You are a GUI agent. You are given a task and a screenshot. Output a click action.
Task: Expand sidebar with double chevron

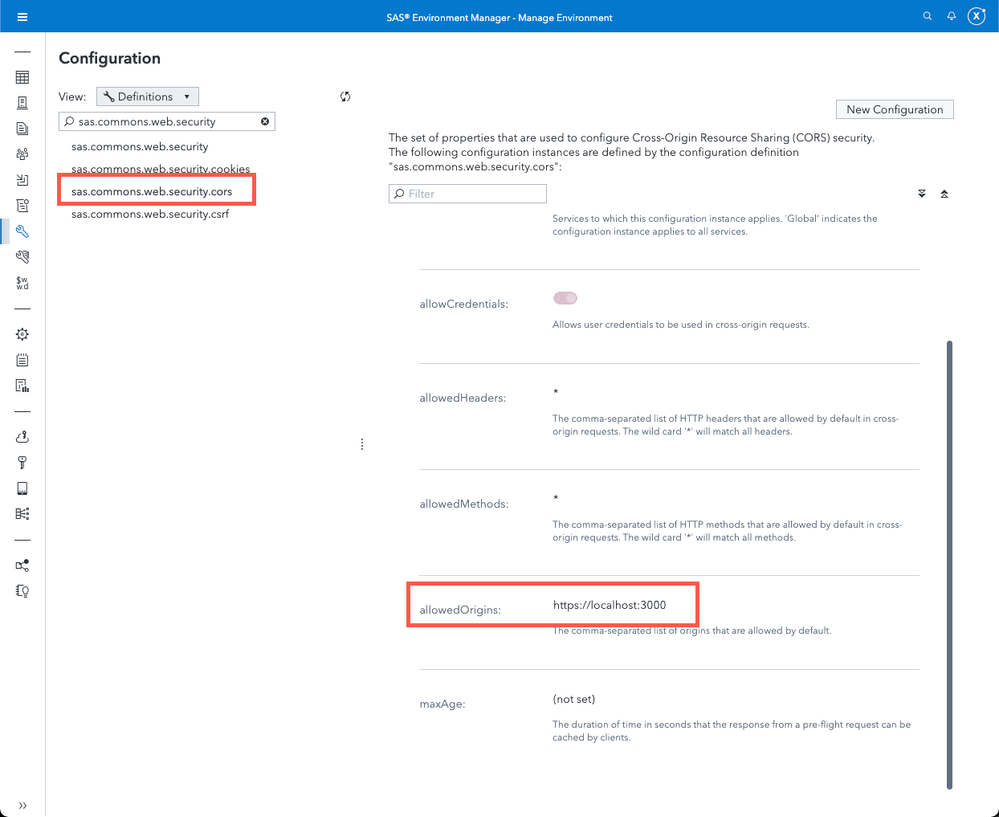[22, 806]
